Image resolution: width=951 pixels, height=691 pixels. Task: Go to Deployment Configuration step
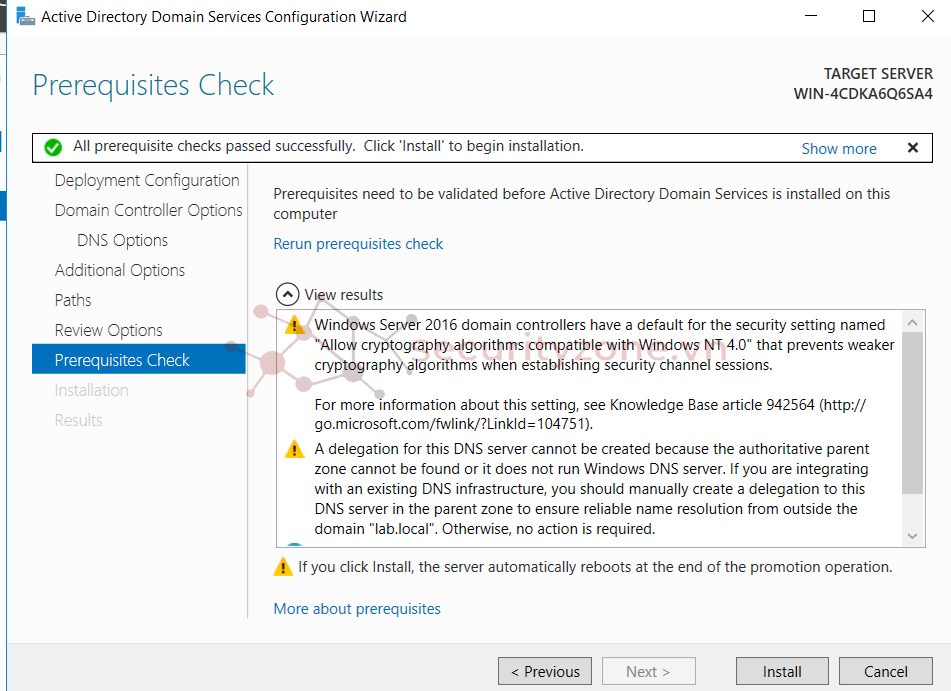coord(147,180)
